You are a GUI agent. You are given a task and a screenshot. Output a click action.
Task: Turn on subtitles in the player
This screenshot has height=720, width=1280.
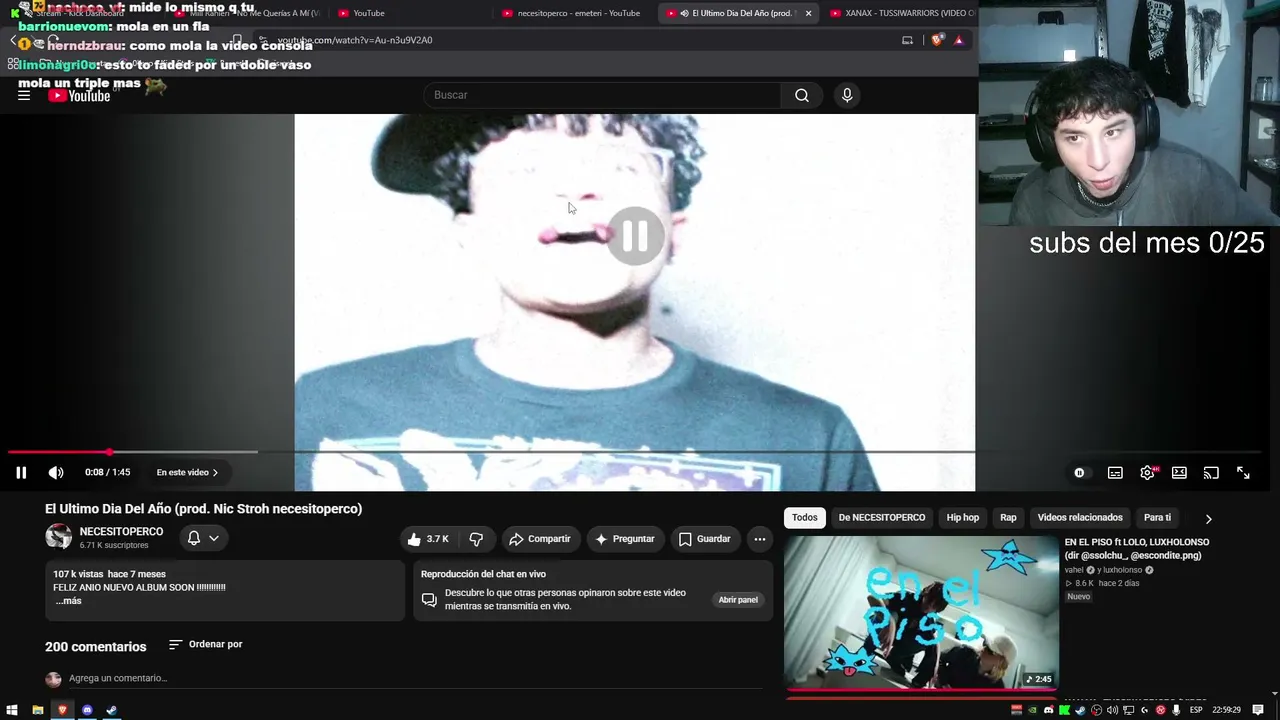(x=1115, y=473)
